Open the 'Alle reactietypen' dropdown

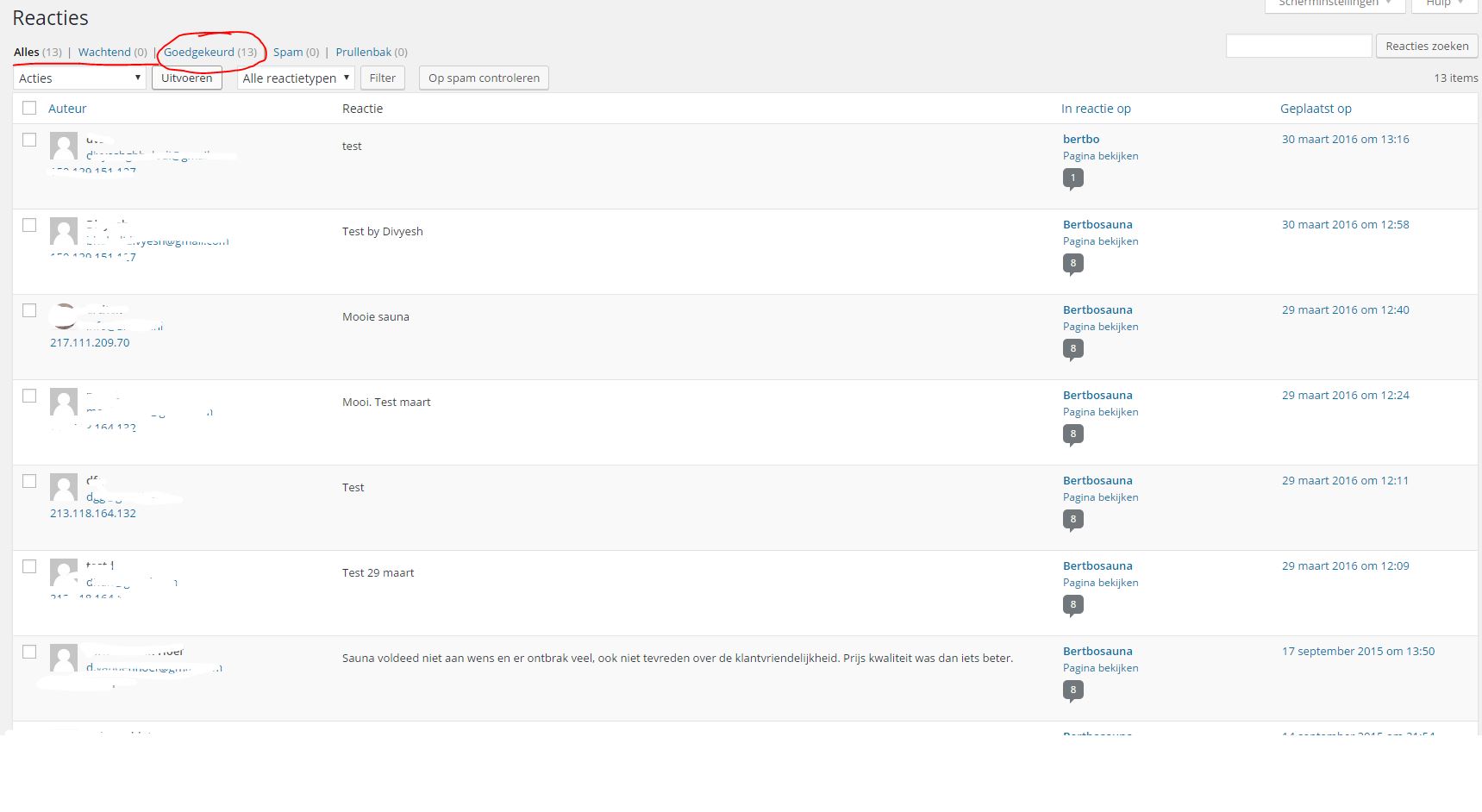(296, 78)
